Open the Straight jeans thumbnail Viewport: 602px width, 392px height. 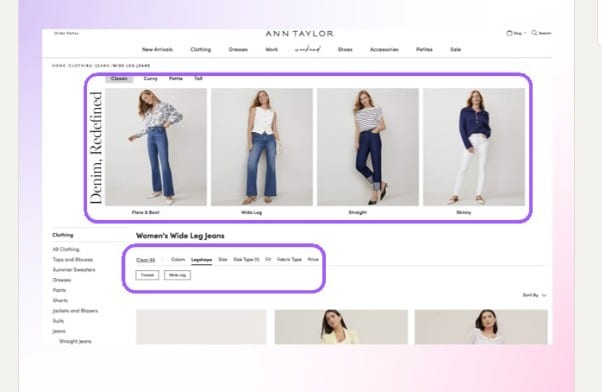click(x=368, y=147)
